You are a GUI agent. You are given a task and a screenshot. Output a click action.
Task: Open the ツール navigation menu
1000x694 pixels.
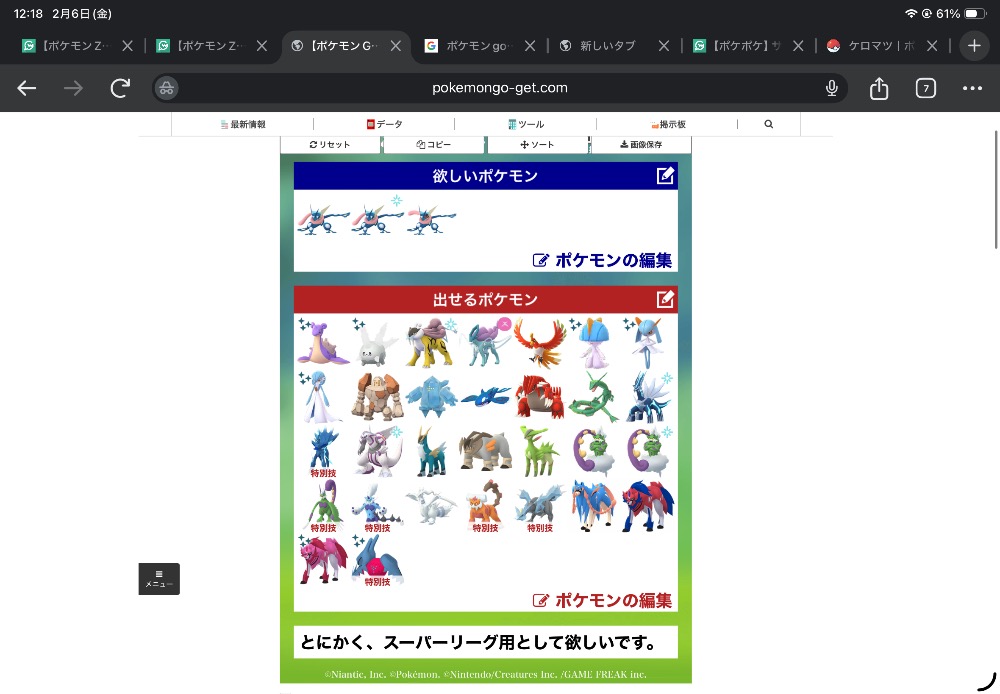(x=526, y=124)
